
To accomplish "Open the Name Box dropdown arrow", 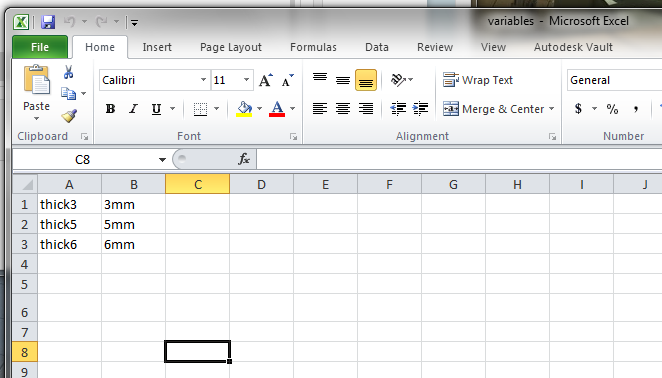I will [162, 160].
